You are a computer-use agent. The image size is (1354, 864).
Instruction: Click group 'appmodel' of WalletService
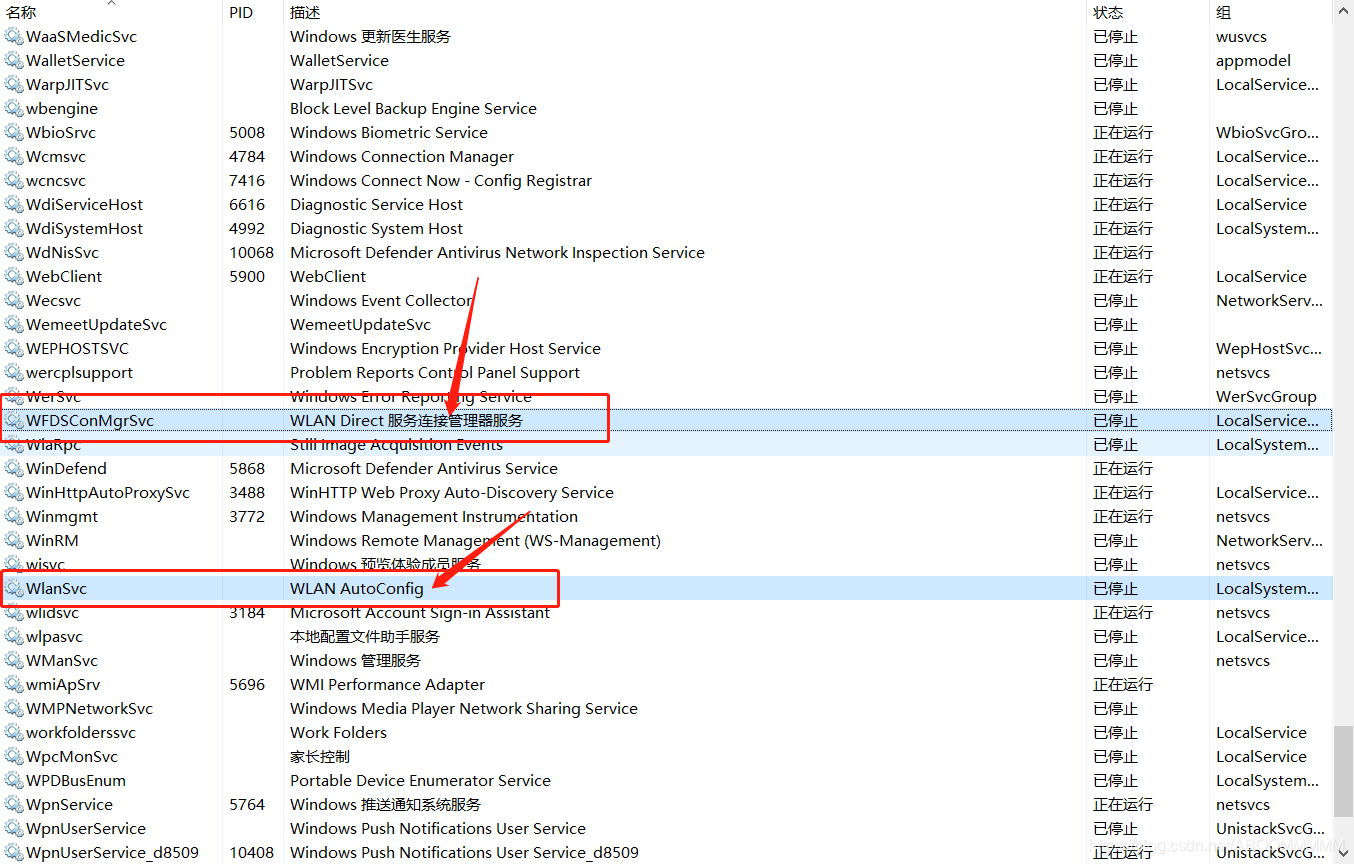[1253, 60]
